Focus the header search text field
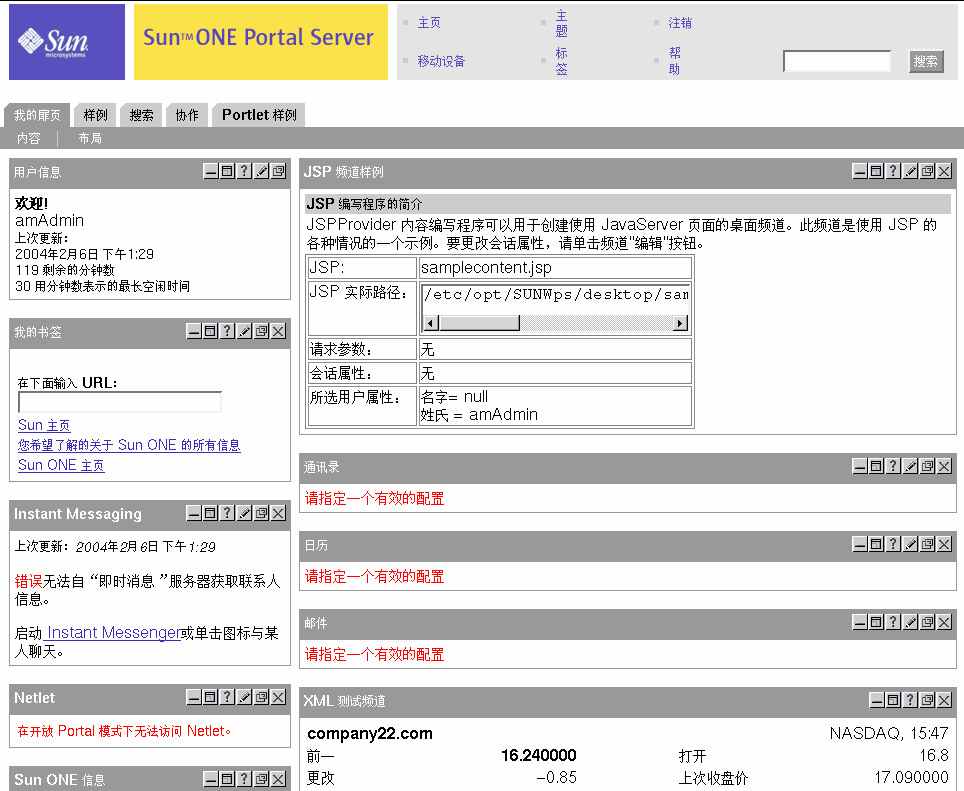This screenshot has height=791, width=964. [837, 61]
